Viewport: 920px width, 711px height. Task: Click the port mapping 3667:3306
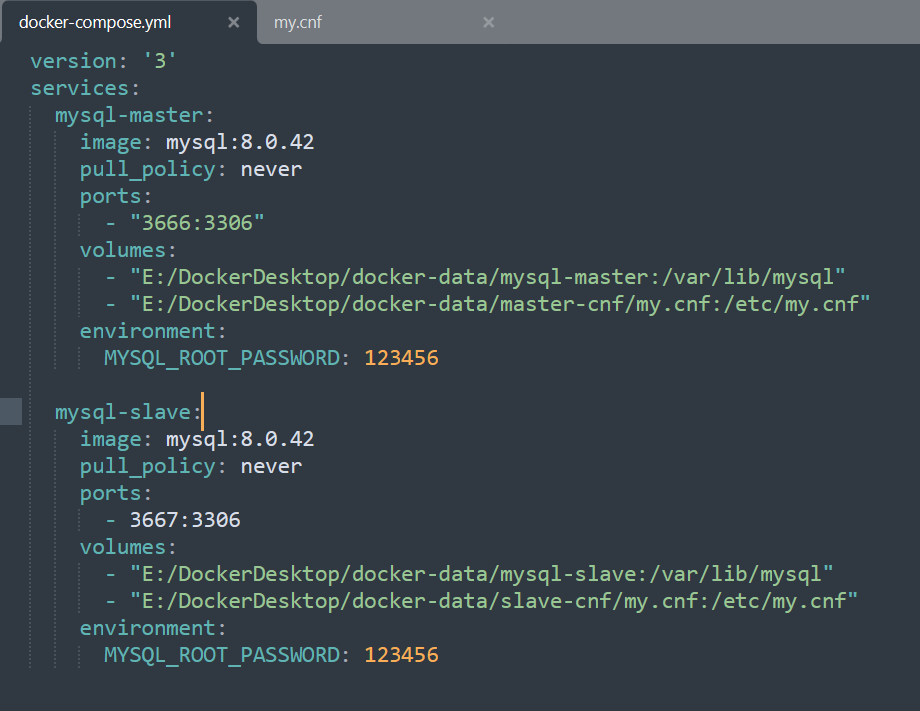[187, 519]
